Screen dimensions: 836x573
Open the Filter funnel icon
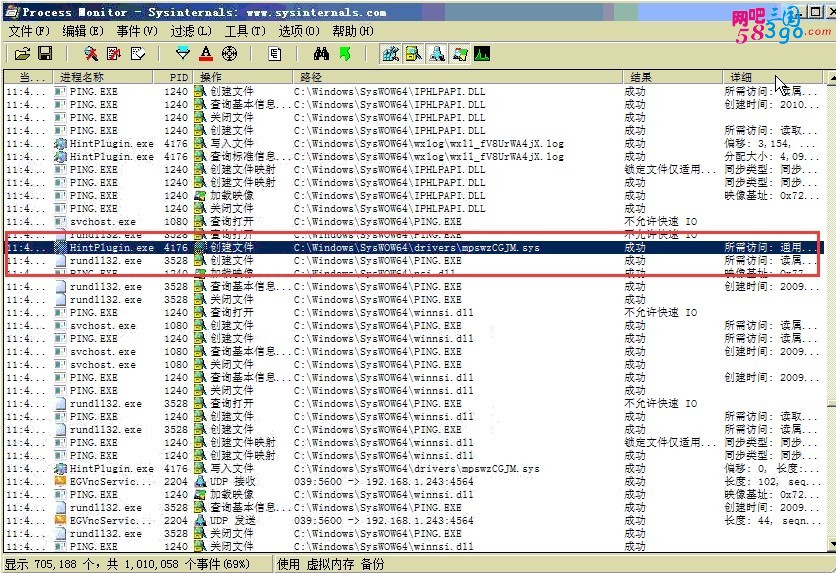click(x=183, y=53)
